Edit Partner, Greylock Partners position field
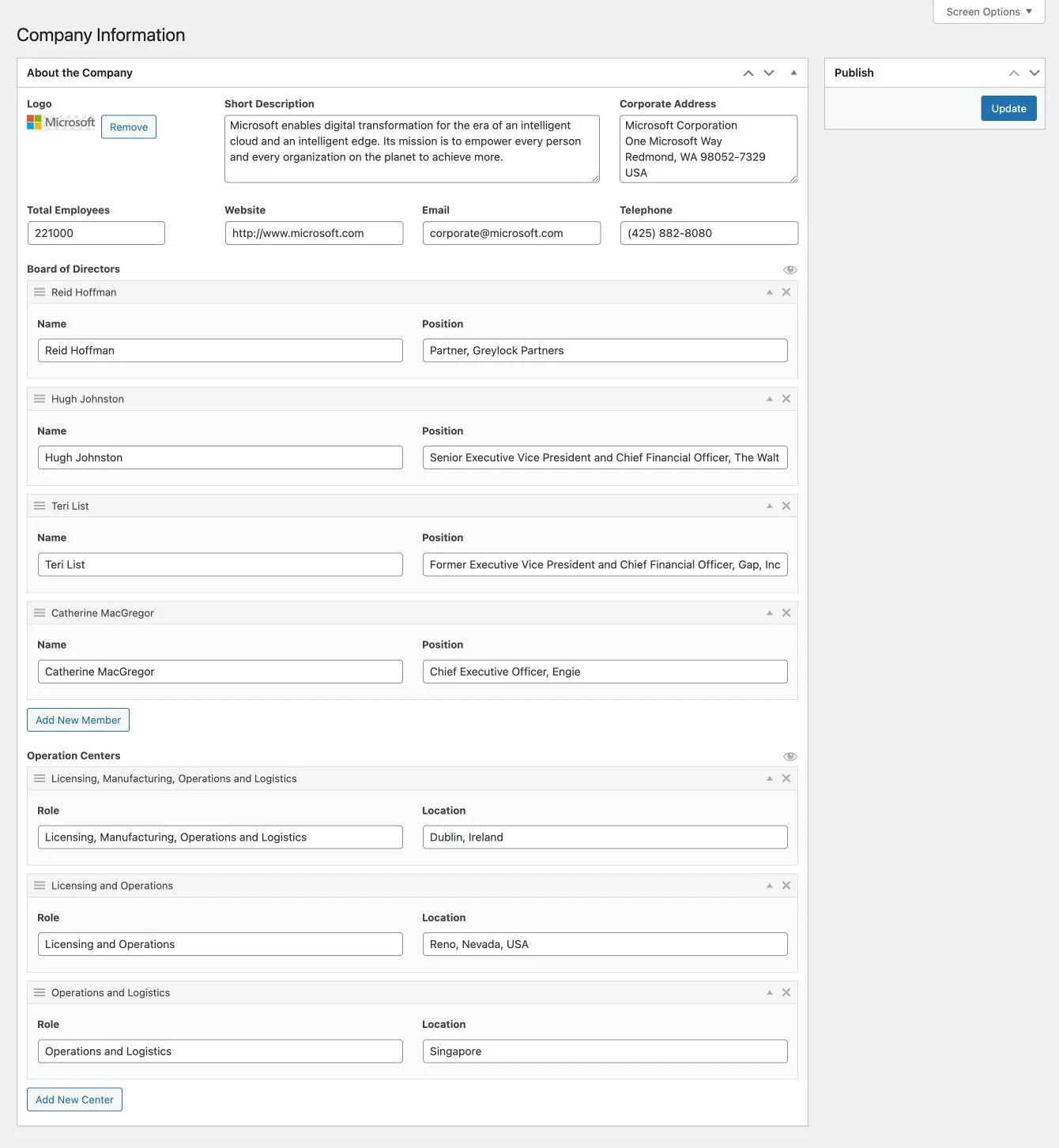 [605, 351]
